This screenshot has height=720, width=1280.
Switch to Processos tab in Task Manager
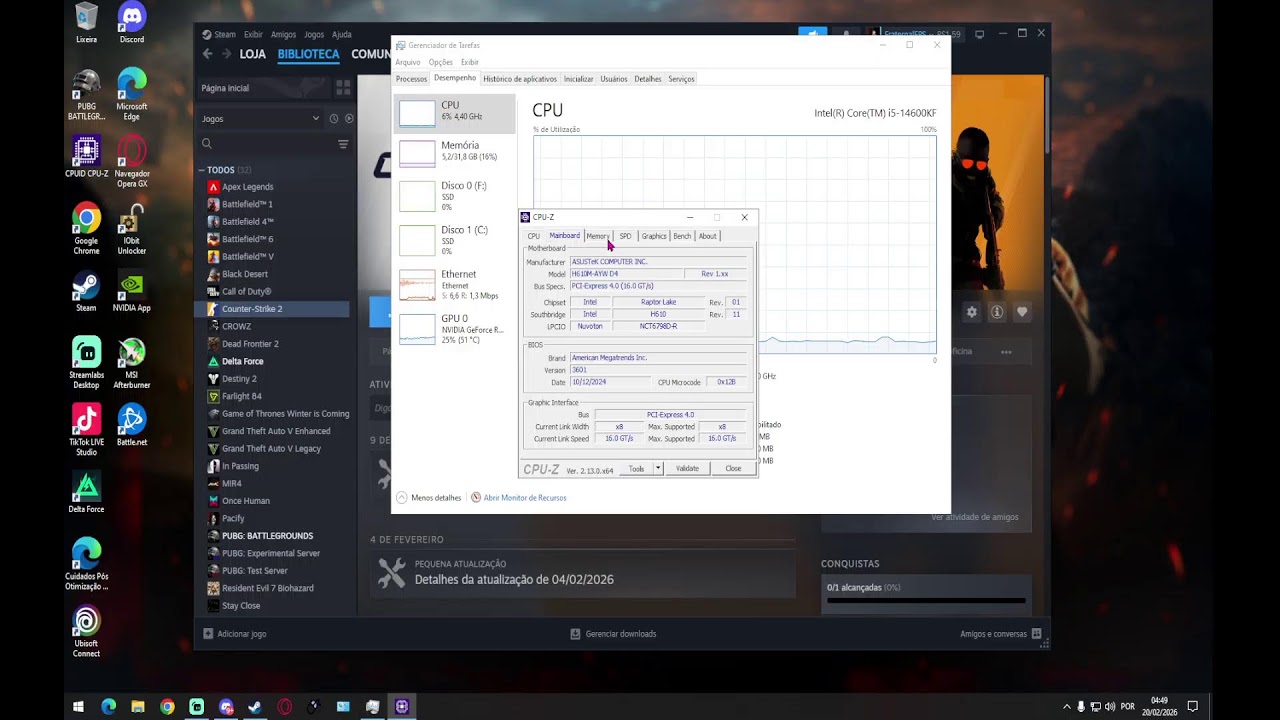click(x=411, y=78)
